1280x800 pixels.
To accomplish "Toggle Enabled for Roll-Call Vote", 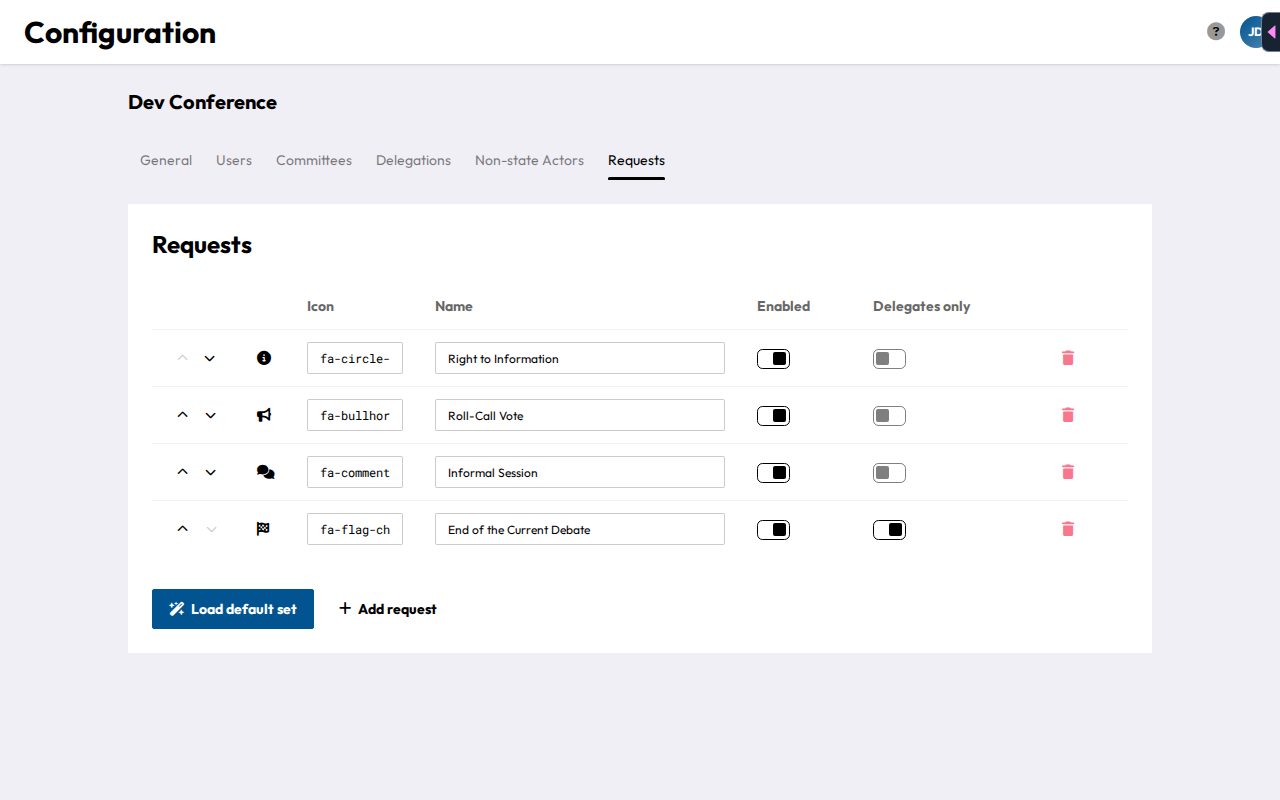I will coord(773,416).
